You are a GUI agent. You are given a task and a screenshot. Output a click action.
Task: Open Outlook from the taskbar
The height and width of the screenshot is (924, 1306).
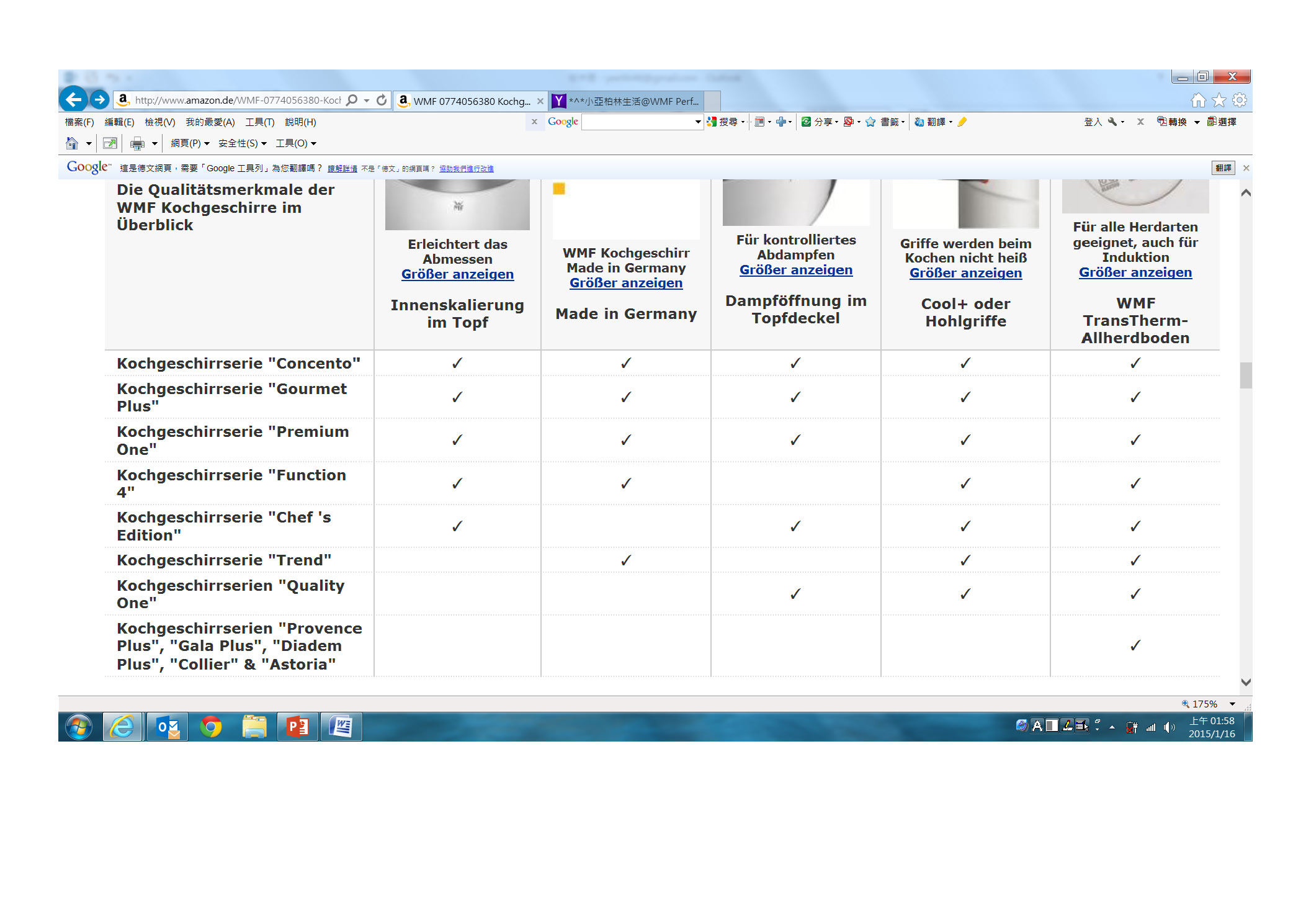(168, 727)
